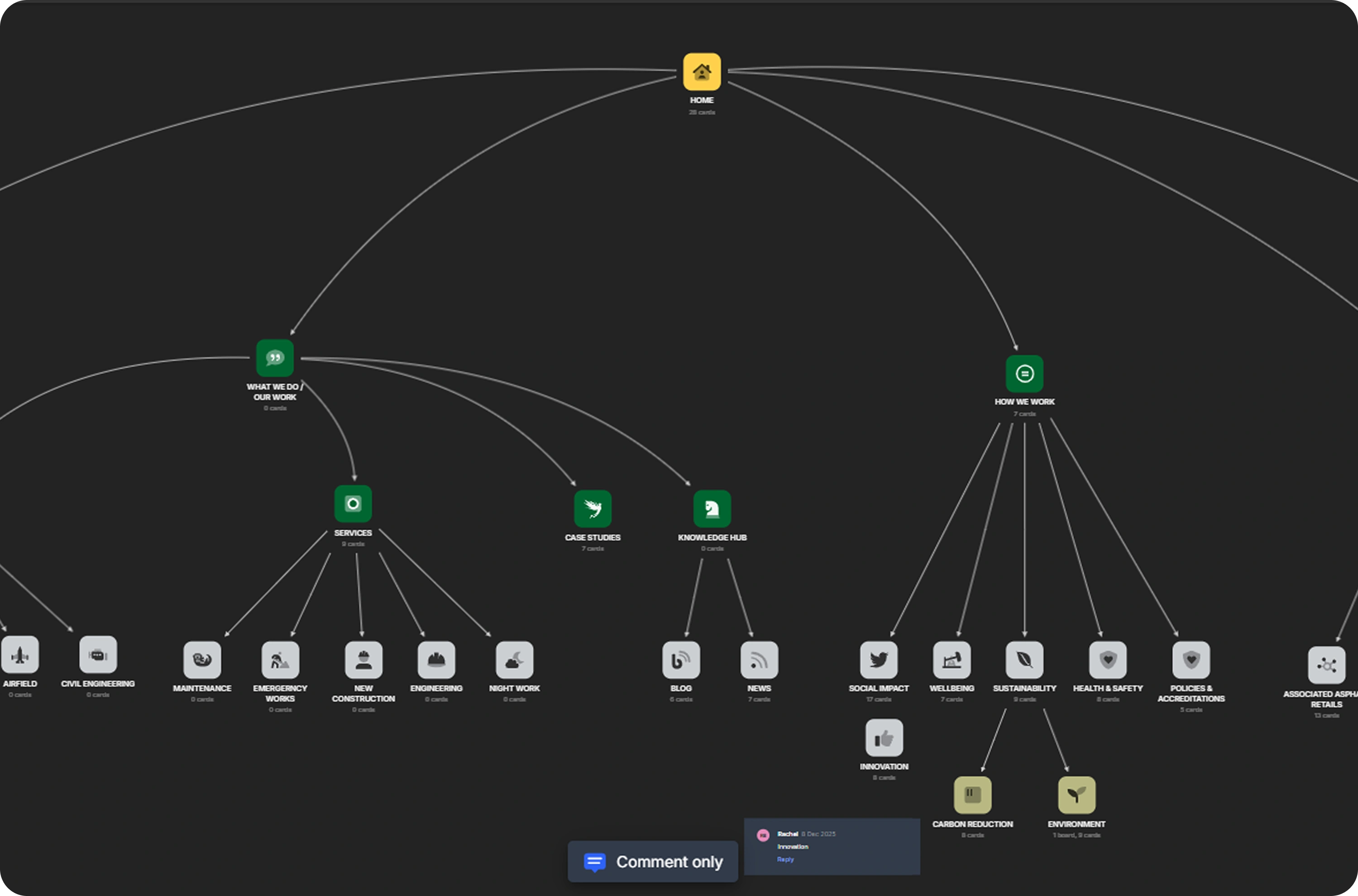Image resolution: width=1358 pixels, height=896 pixels.
Task: Click the Sustainability leaf node
Action: [x=1024, y=660]
